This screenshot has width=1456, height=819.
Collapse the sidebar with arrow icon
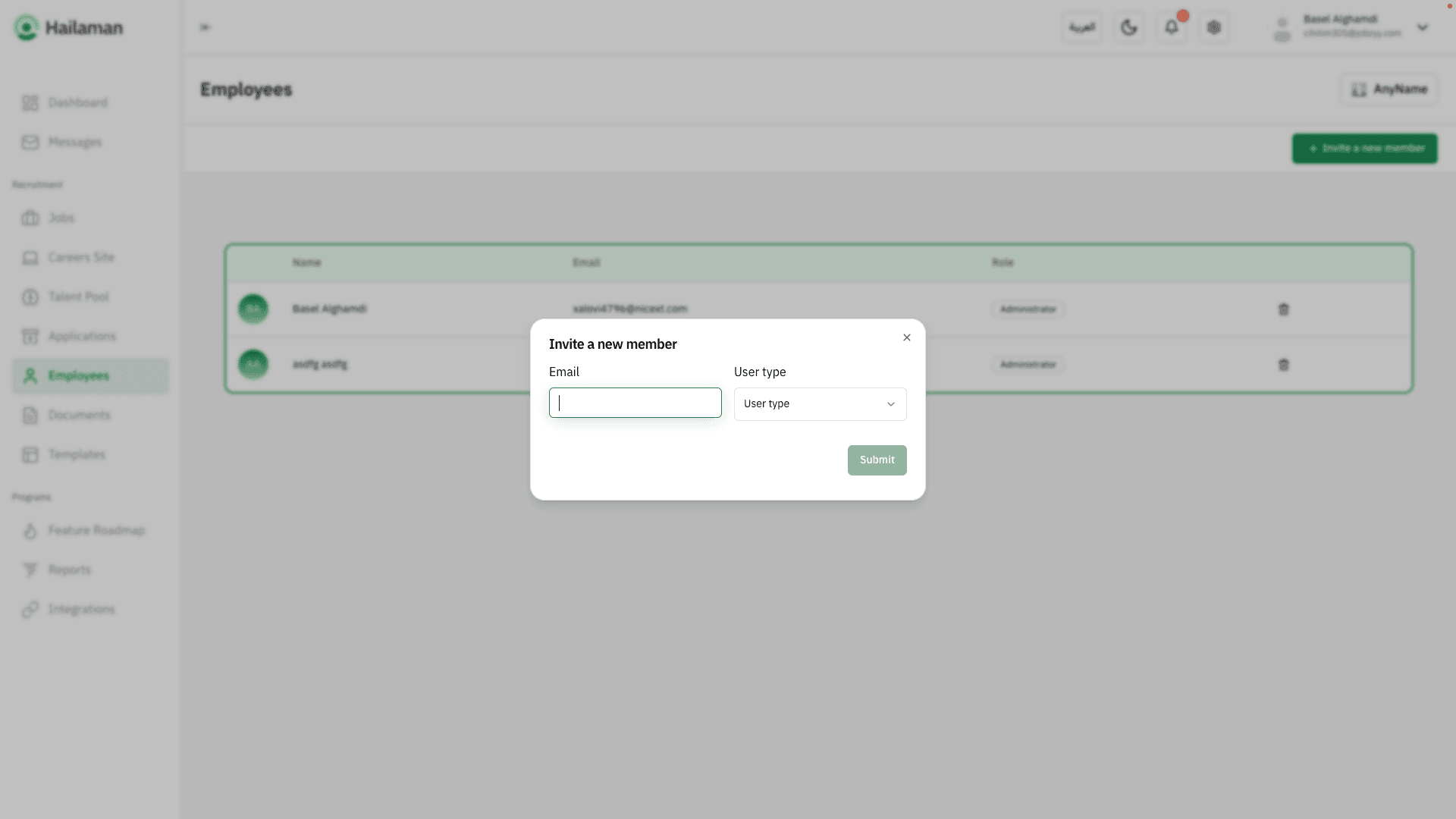[205, 28]
